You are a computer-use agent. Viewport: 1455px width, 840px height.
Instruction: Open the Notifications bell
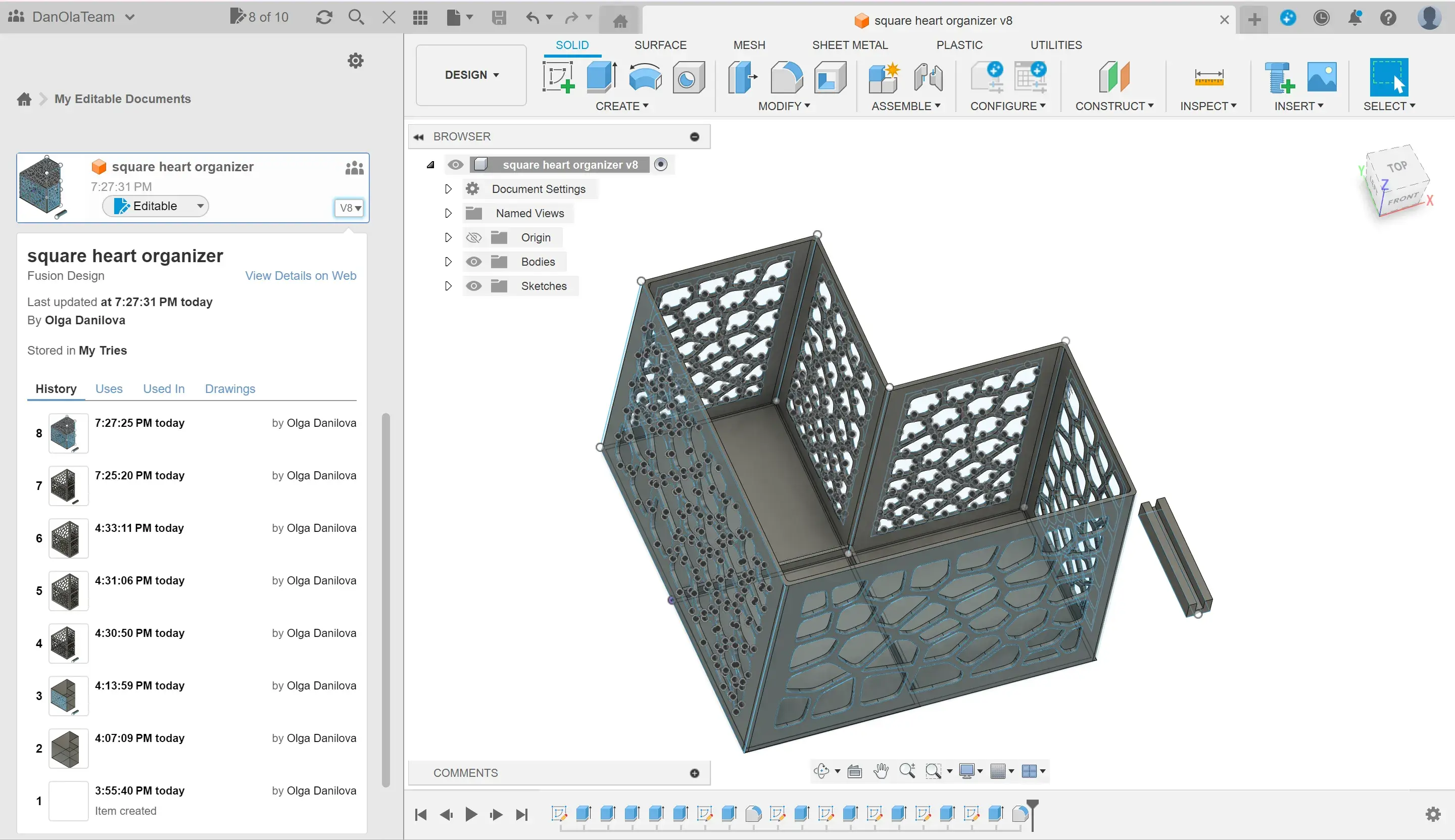coord(1354,18)
